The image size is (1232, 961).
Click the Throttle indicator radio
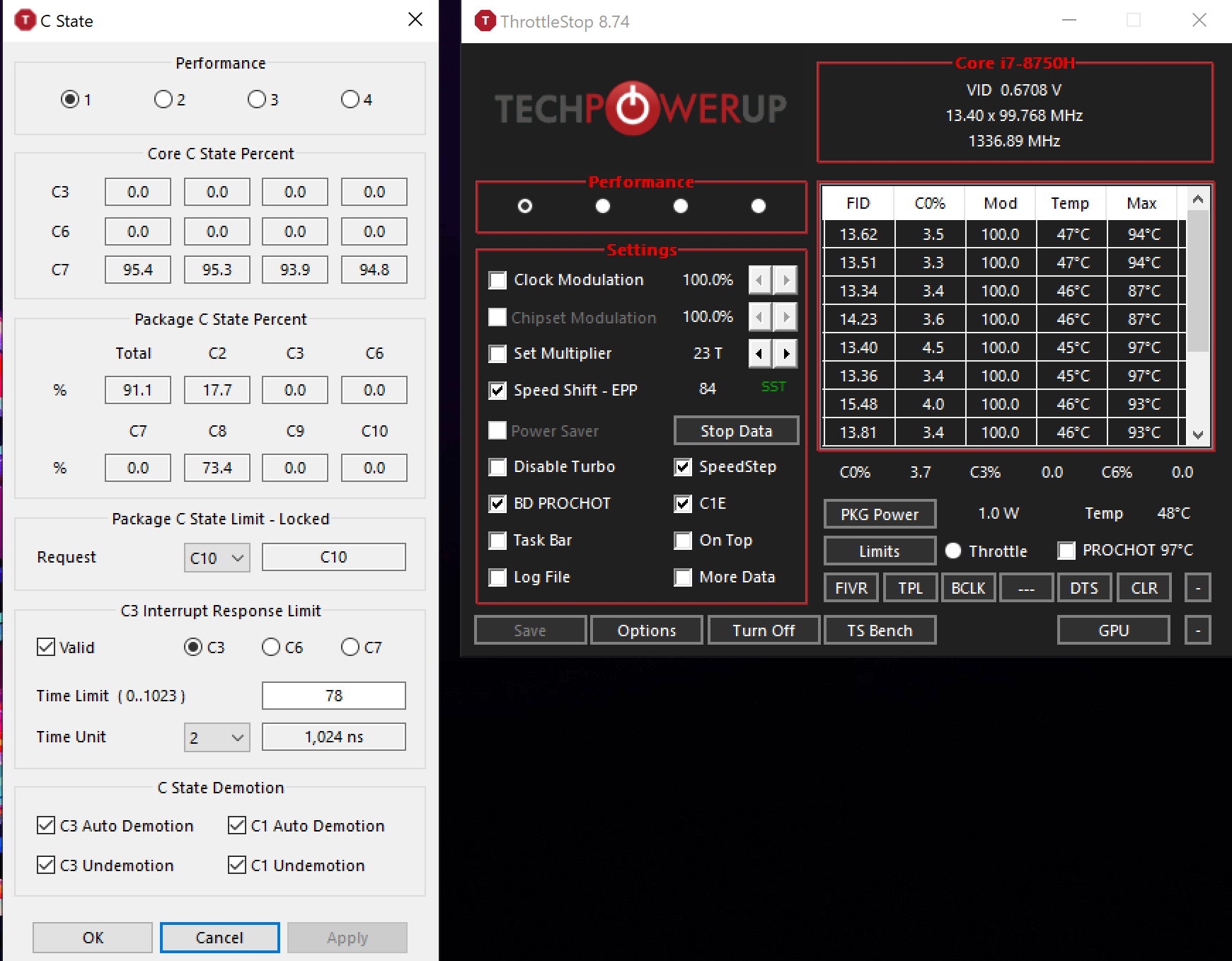953,551
